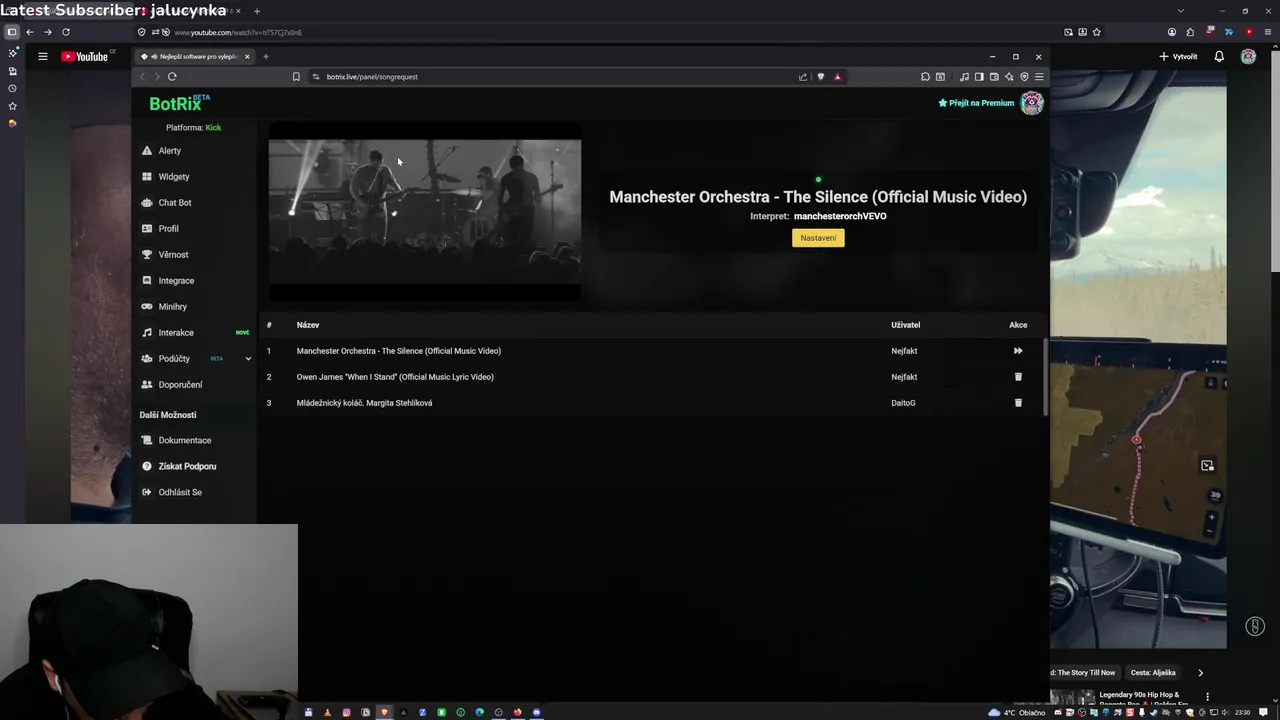The image size is (1280, 720).
Task: Bookmark the YouTube page with star icon
Action: [1097, 32]
